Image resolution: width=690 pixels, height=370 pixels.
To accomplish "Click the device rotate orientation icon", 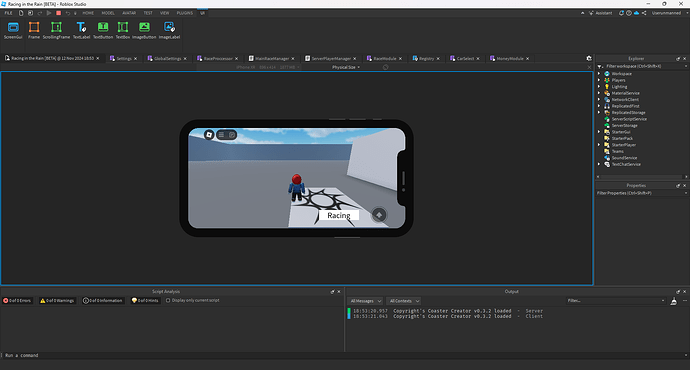I will pyautogui.click(x=385, y=67).
